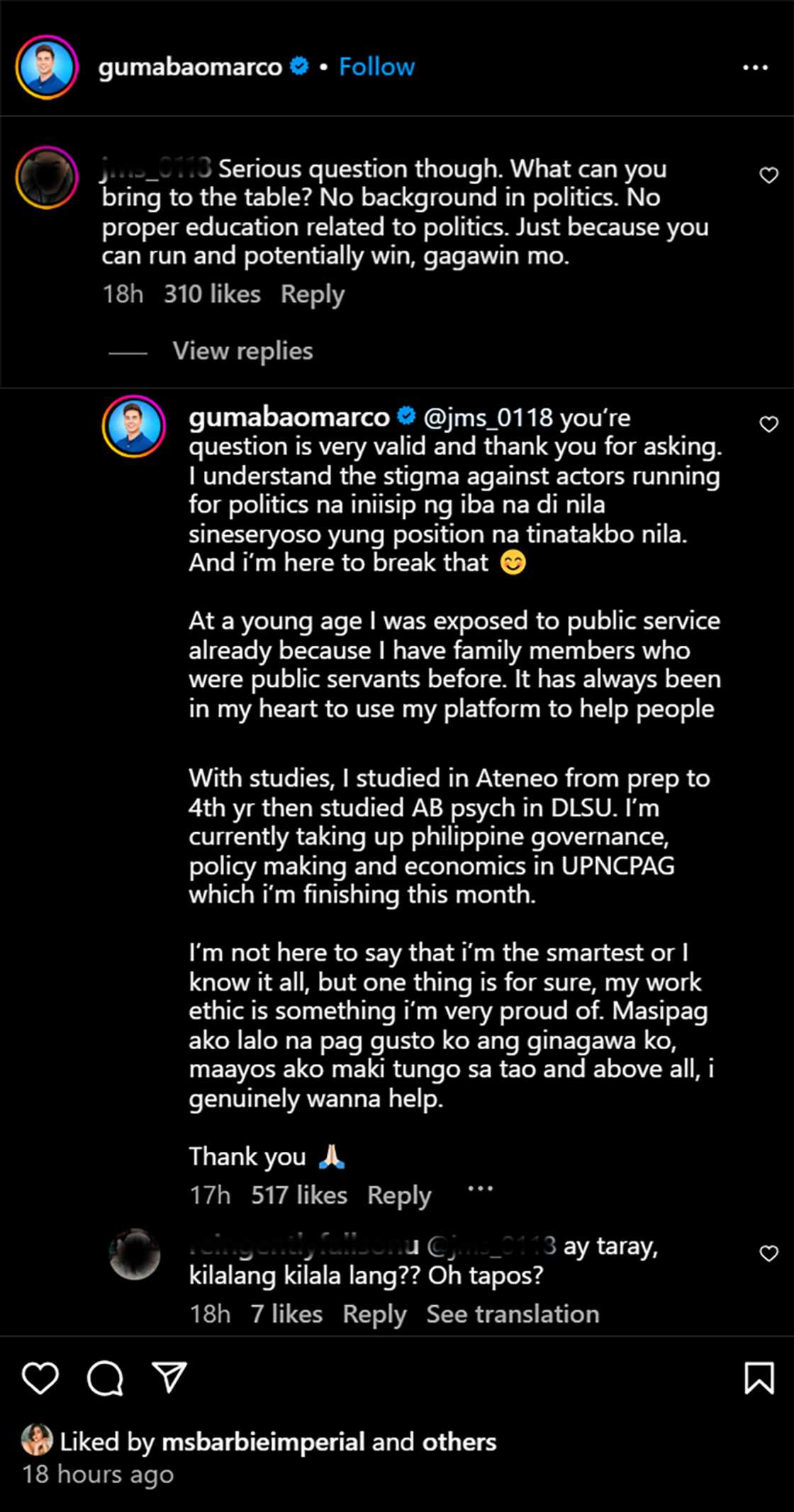This screenshot has width=794, height=1512.
Task: View the 310 likes on first comment
Action: pos(212,294)
